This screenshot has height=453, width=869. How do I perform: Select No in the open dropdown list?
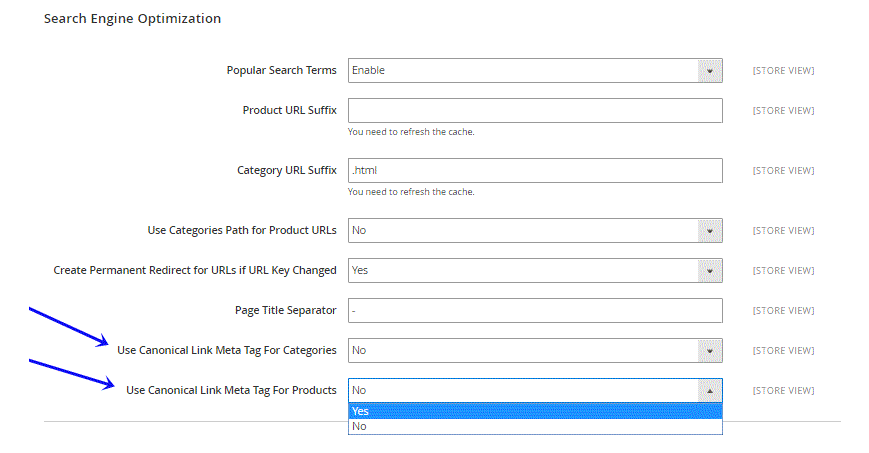[x=535, y=426]
